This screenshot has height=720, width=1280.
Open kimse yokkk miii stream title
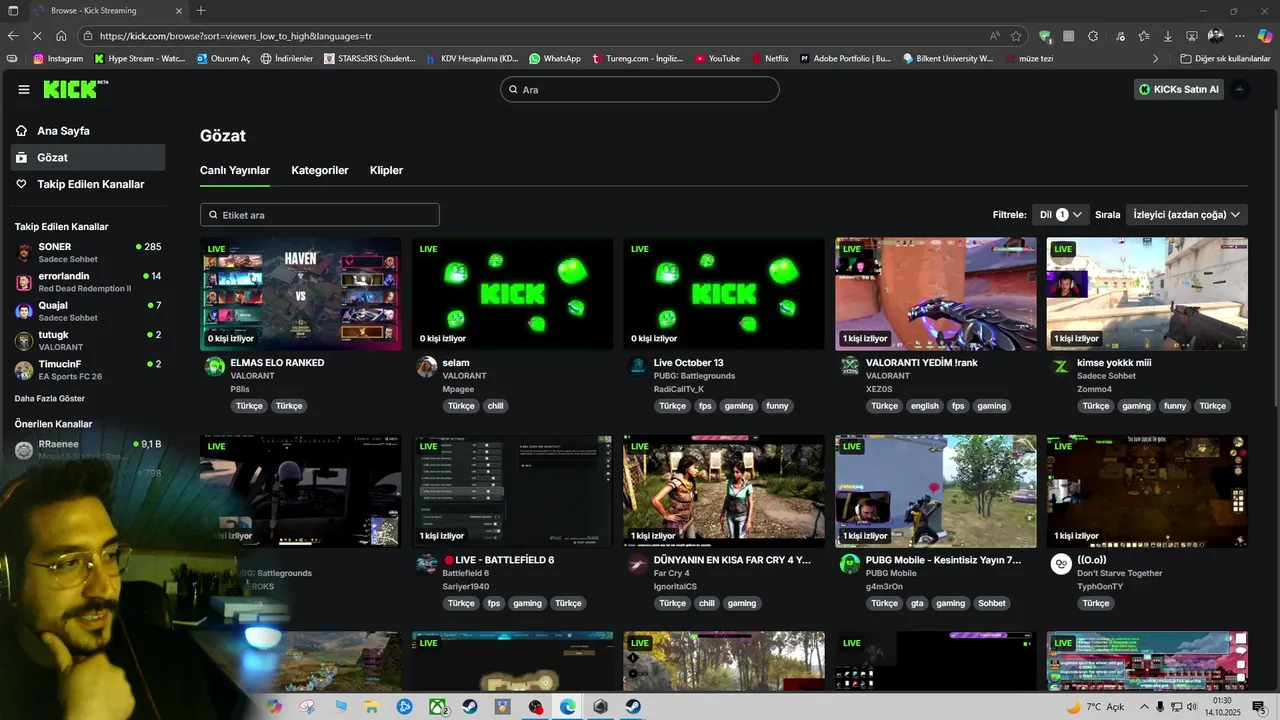pos(1114,363)
